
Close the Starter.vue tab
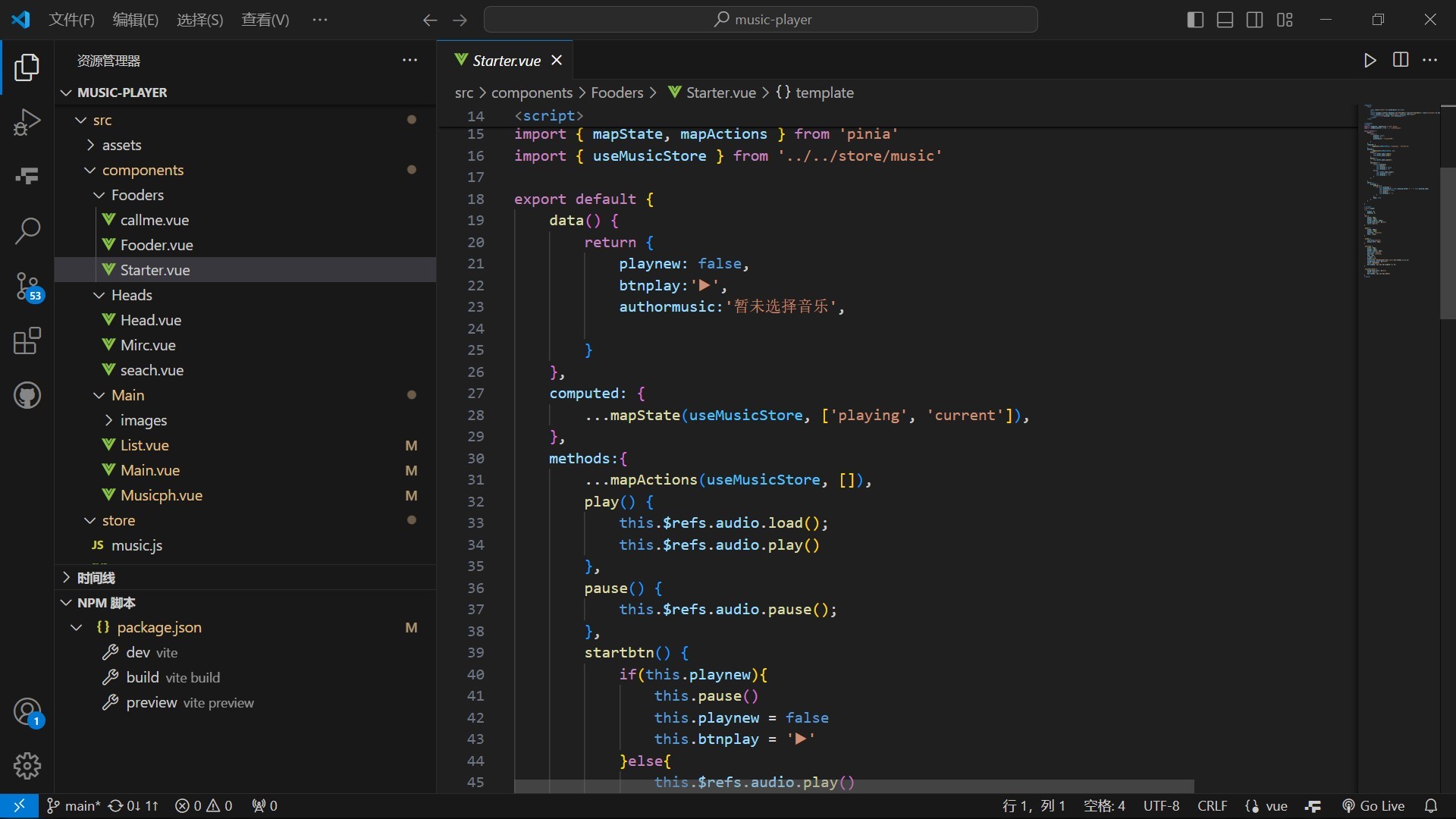click(x=557, y=61)
